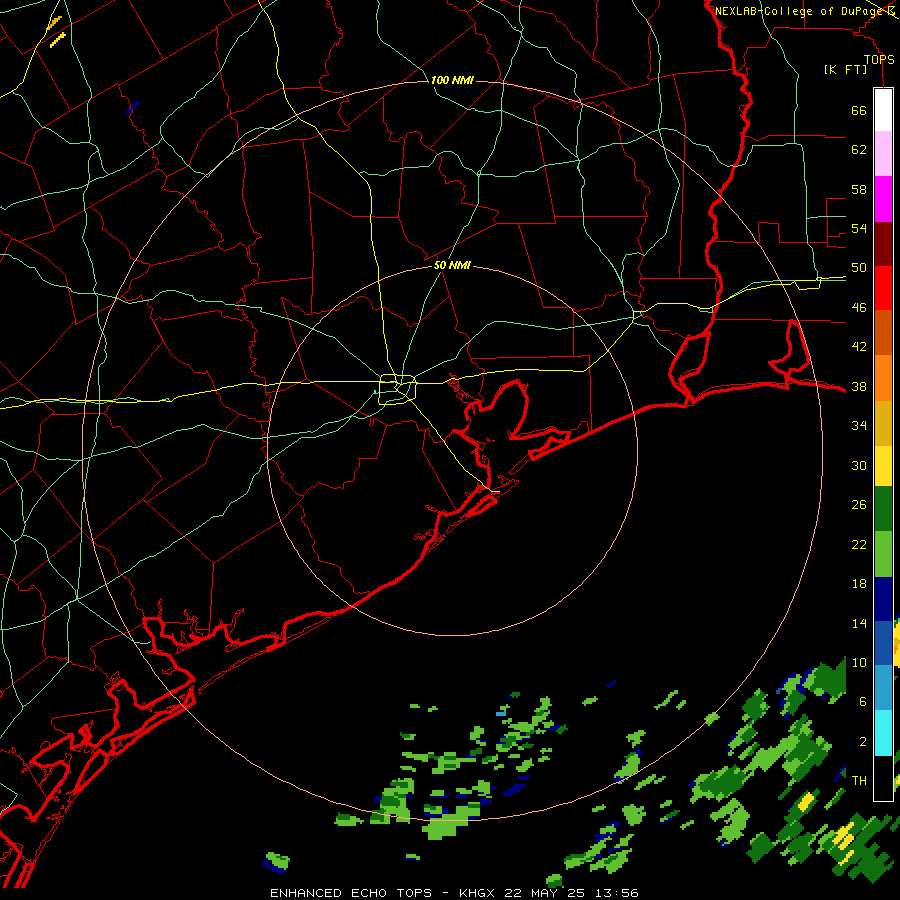This screenshot has height=900, width=900.
Task: Click the '66' legend value
Action: coord(859,110)
